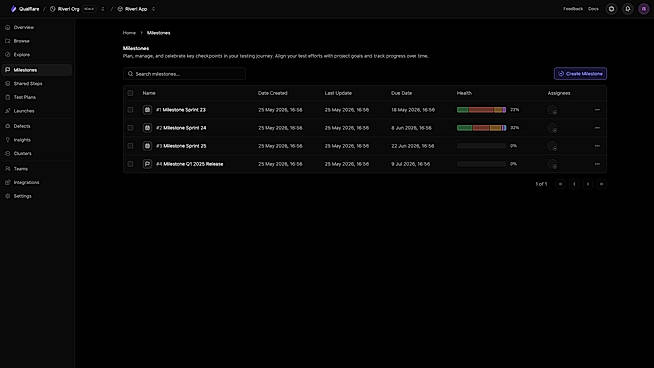Click the Defects bug icon

tap(8, 126)
